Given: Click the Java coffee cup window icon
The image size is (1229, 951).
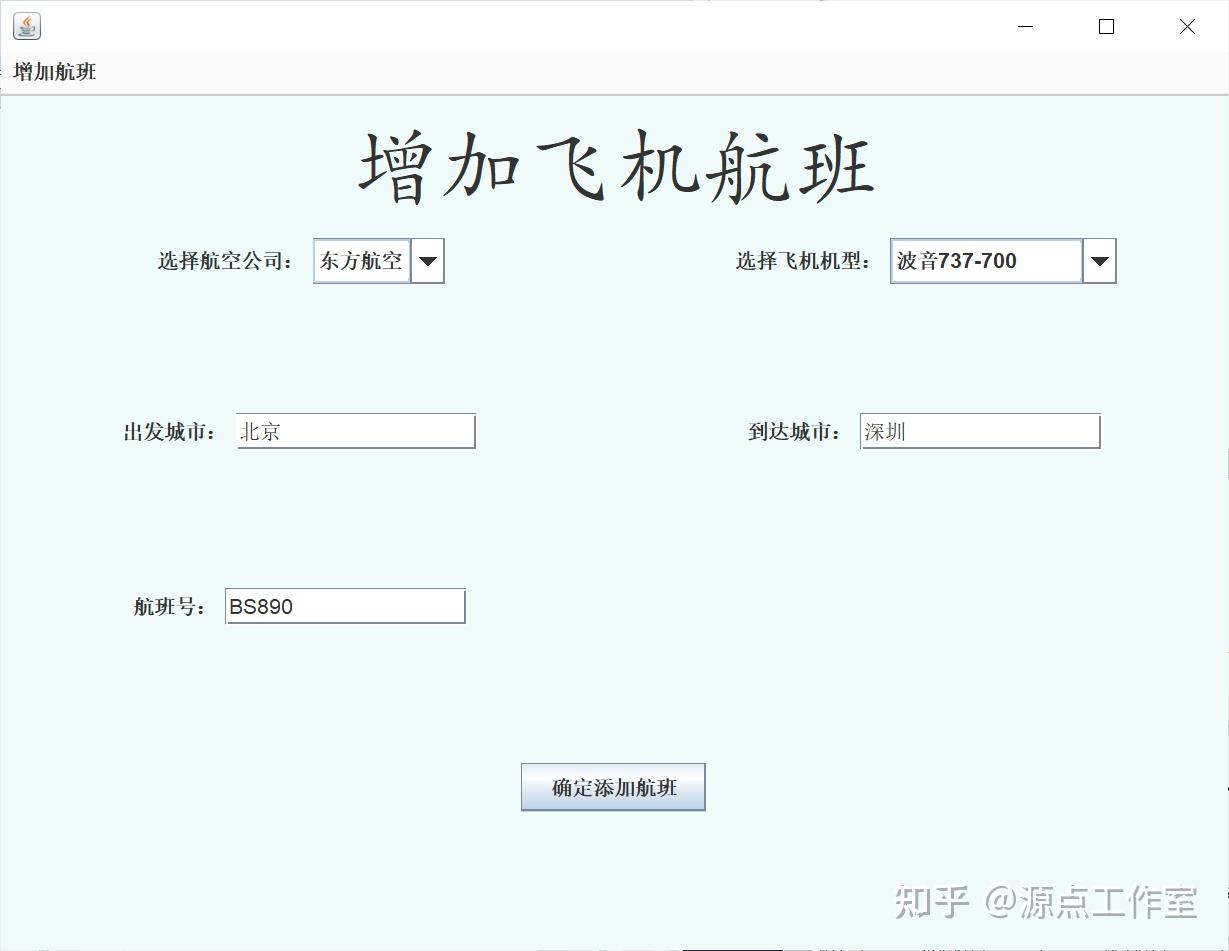Looking at the screenshot, I should 27,26.
